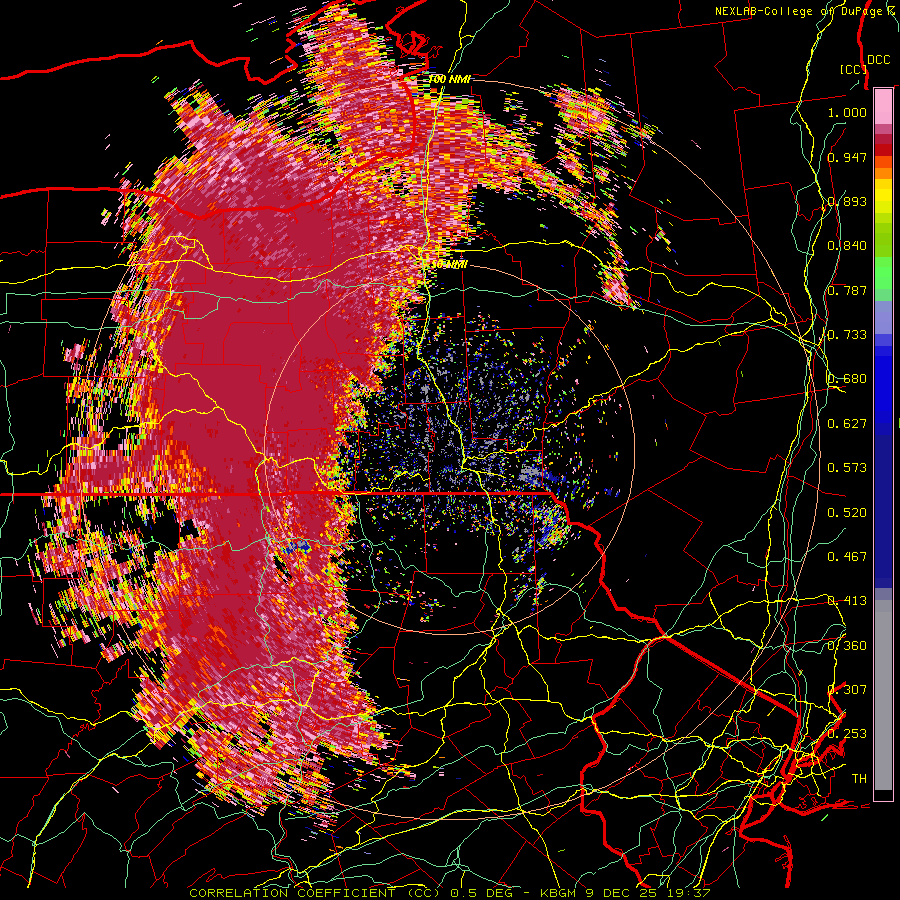Select the 0.307 legend value
This screenshot has height=900, width=900.
847,690
